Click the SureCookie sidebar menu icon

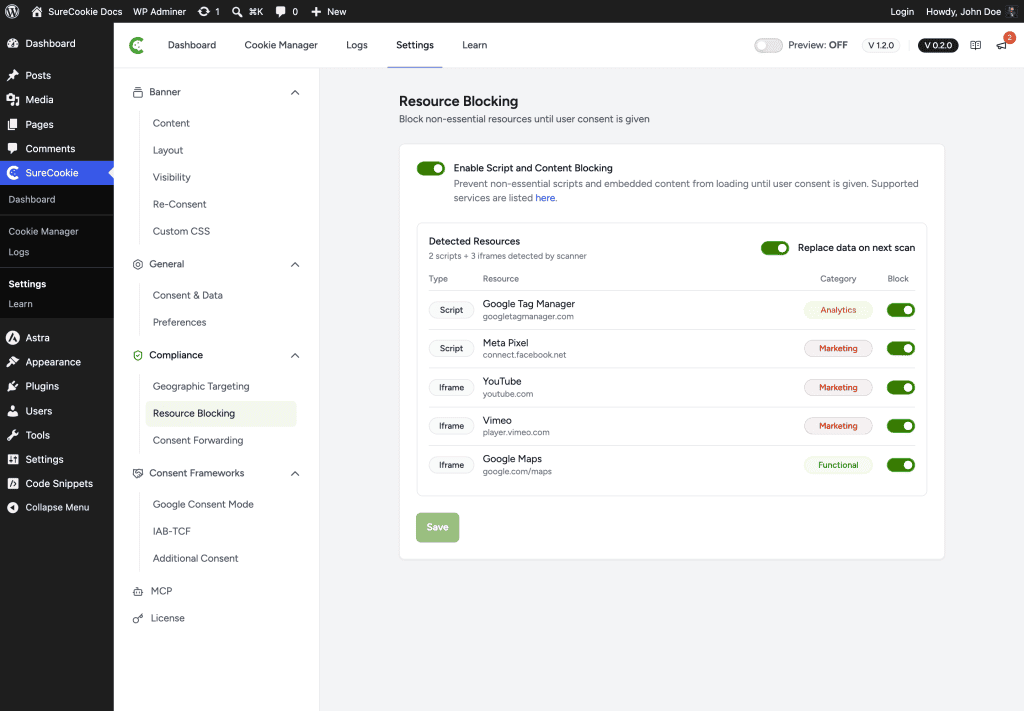12,172
